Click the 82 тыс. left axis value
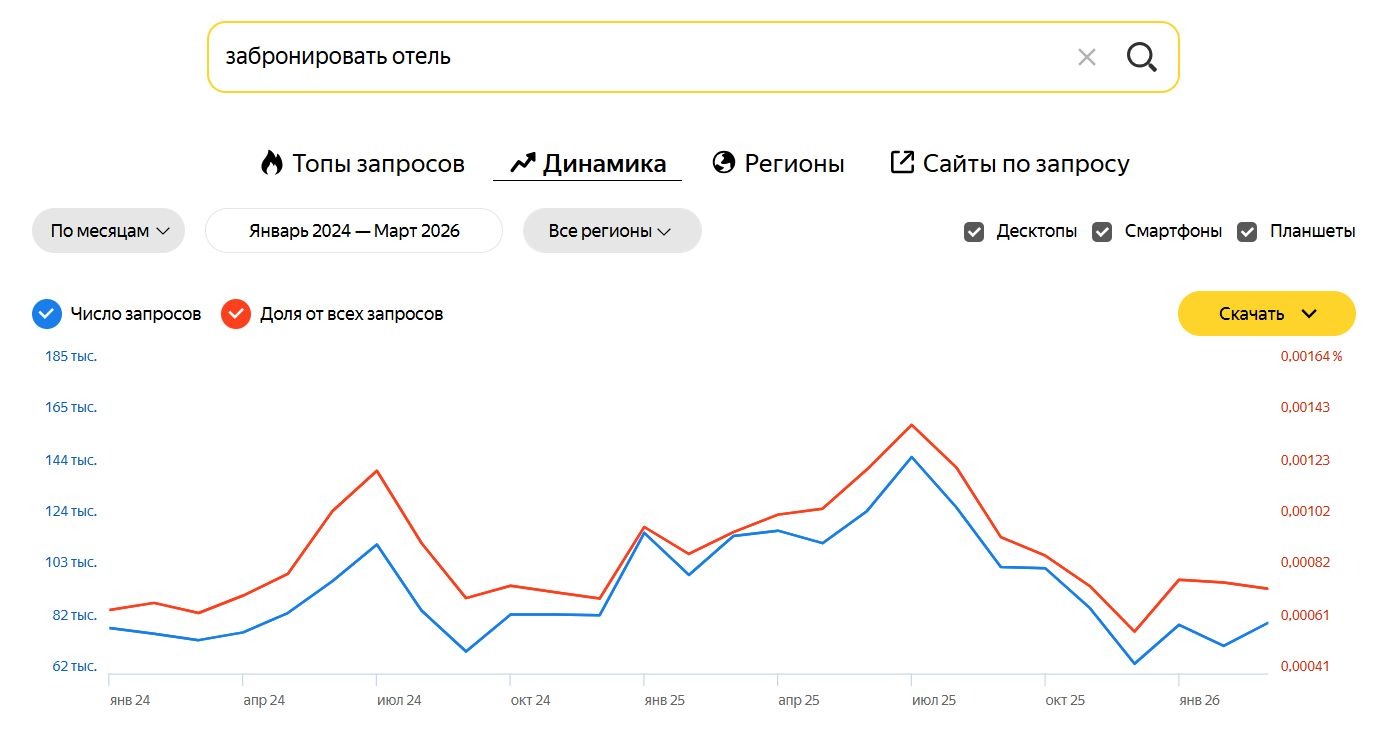1385x740 pixels. point(75,615)
